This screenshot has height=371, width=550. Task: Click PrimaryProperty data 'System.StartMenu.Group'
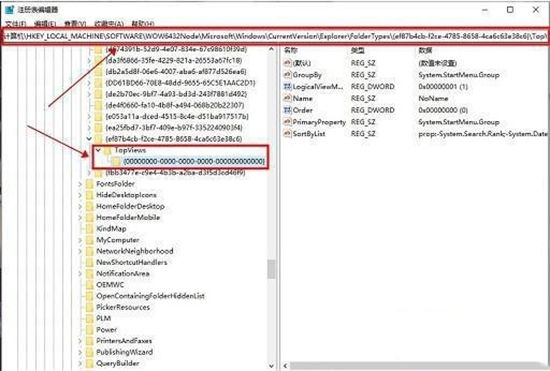point(459,122)
